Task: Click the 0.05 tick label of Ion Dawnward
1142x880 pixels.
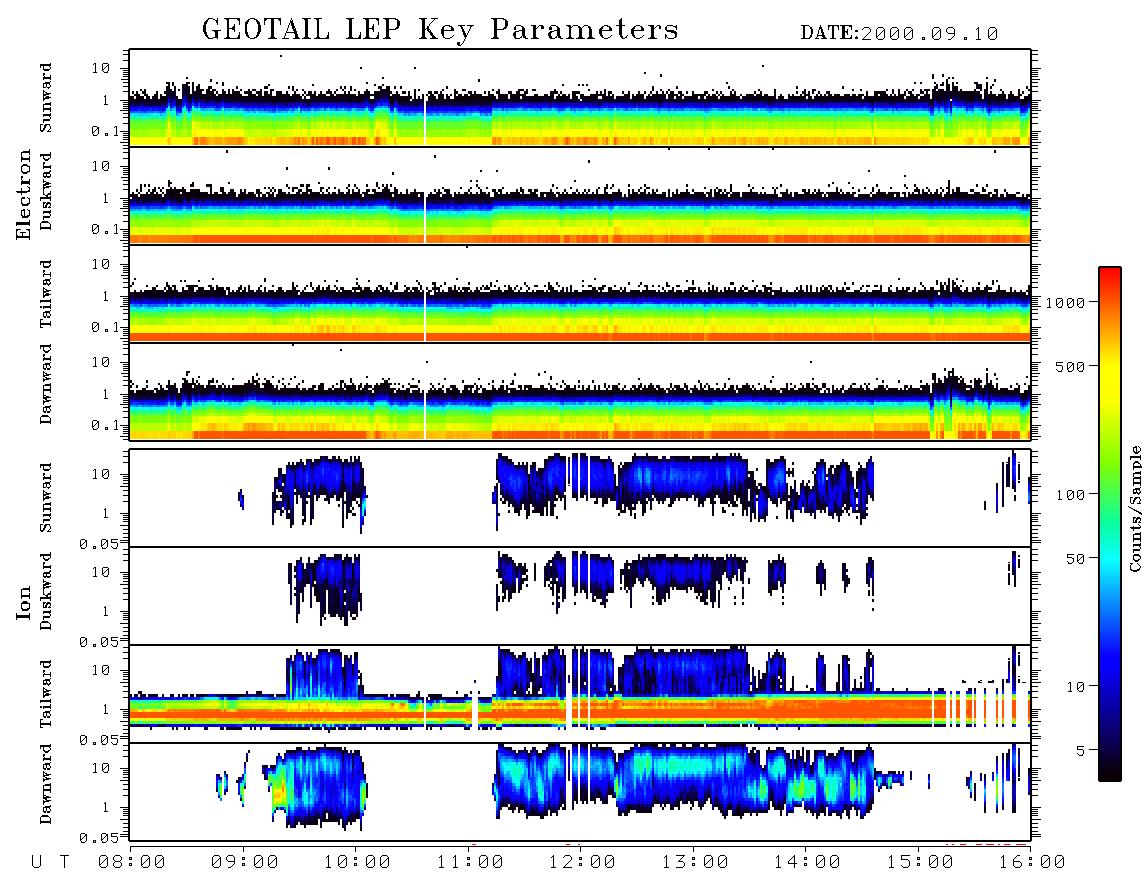Action: click(99, 838)
